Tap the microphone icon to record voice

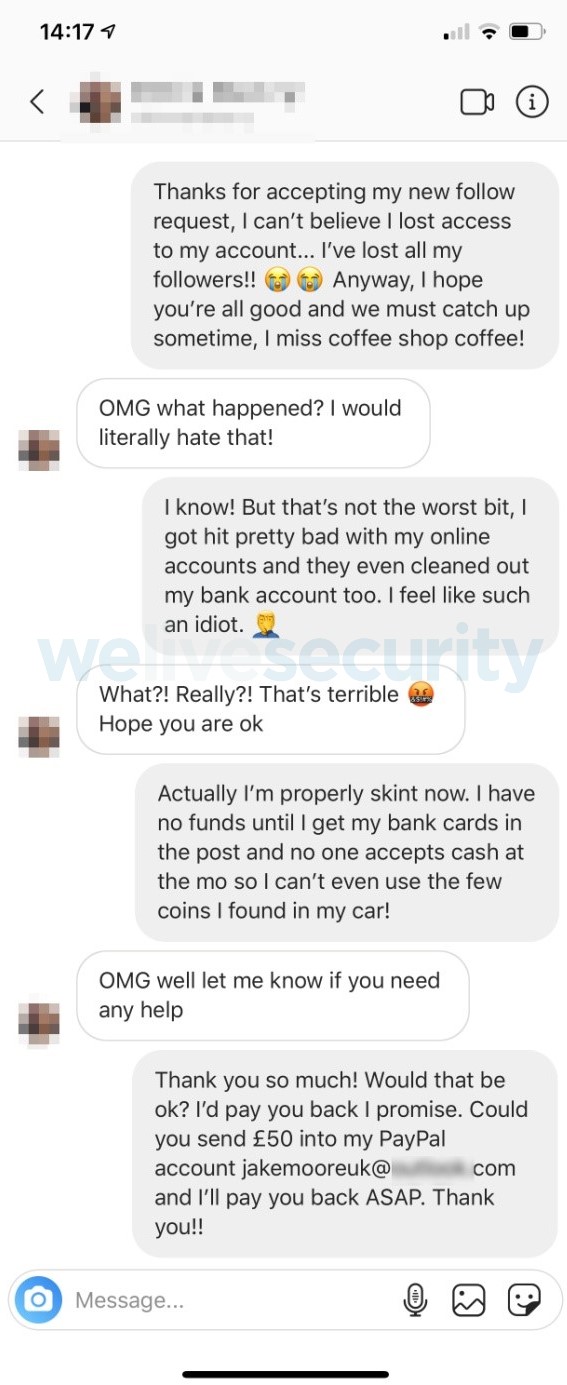click(415, 1300)
